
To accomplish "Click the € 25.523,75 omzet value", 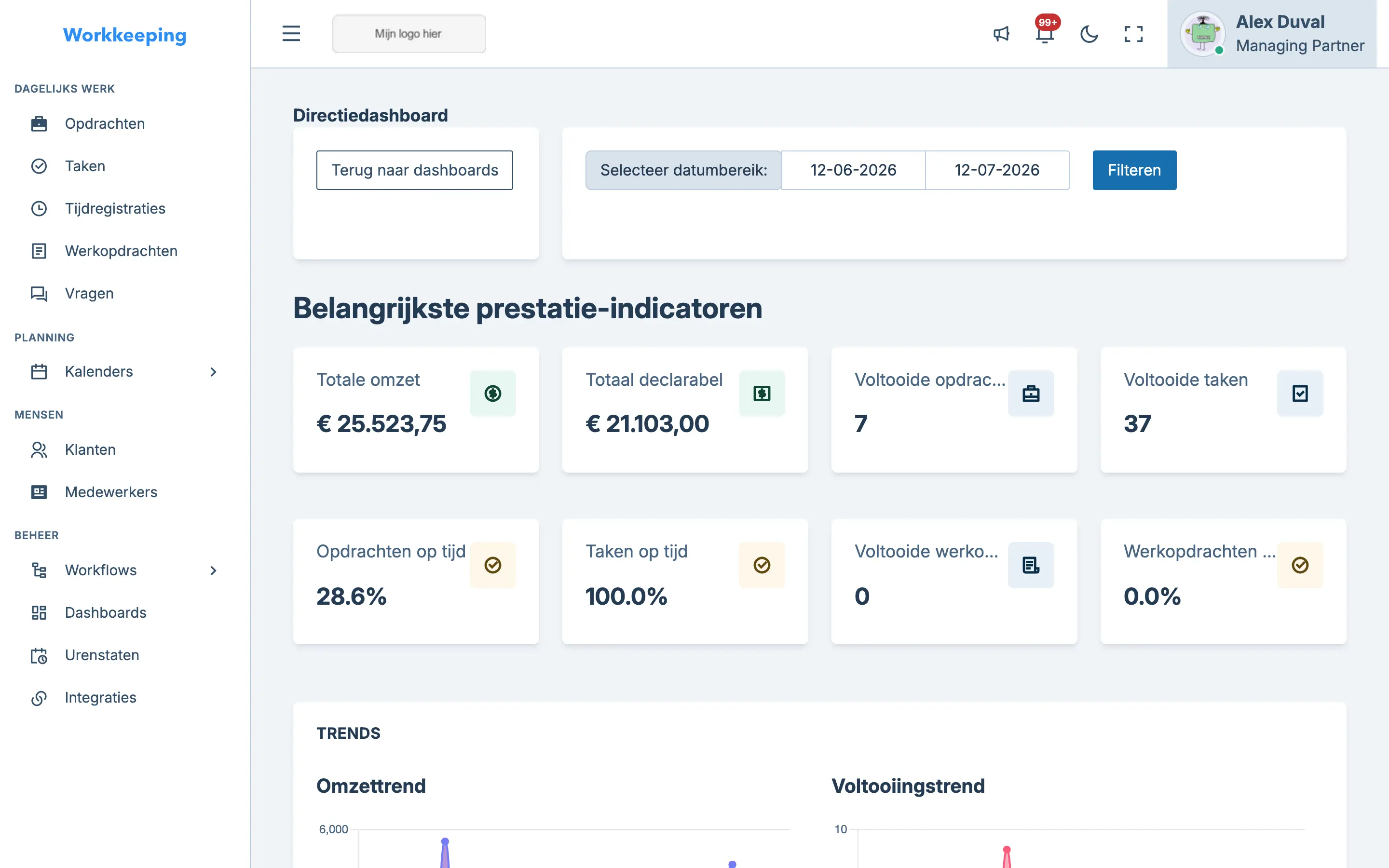I will click(x=381, y=424).
